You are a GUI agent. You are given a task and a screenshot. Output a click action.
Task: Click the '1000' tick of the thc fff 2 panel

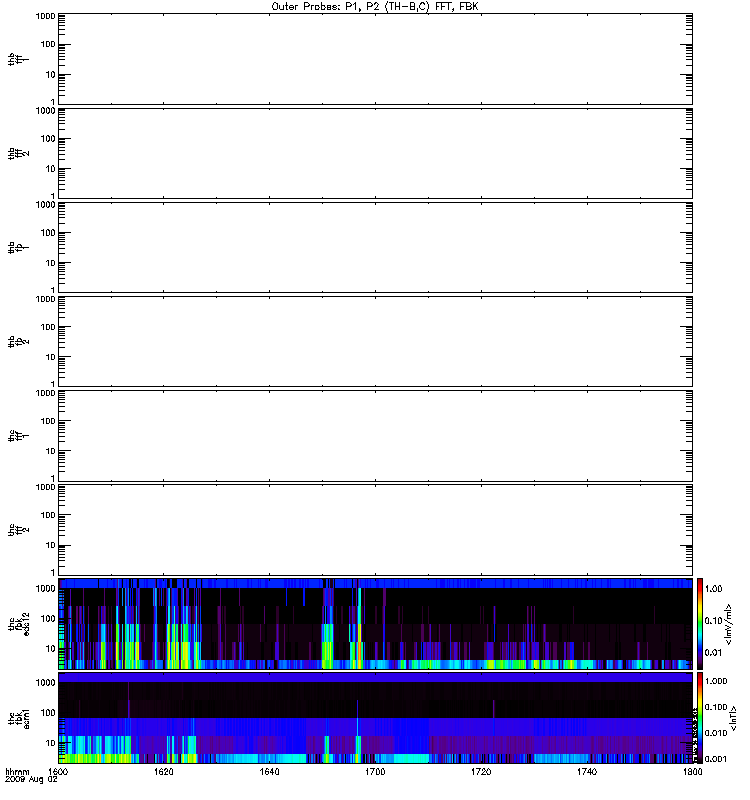point(45,487)
